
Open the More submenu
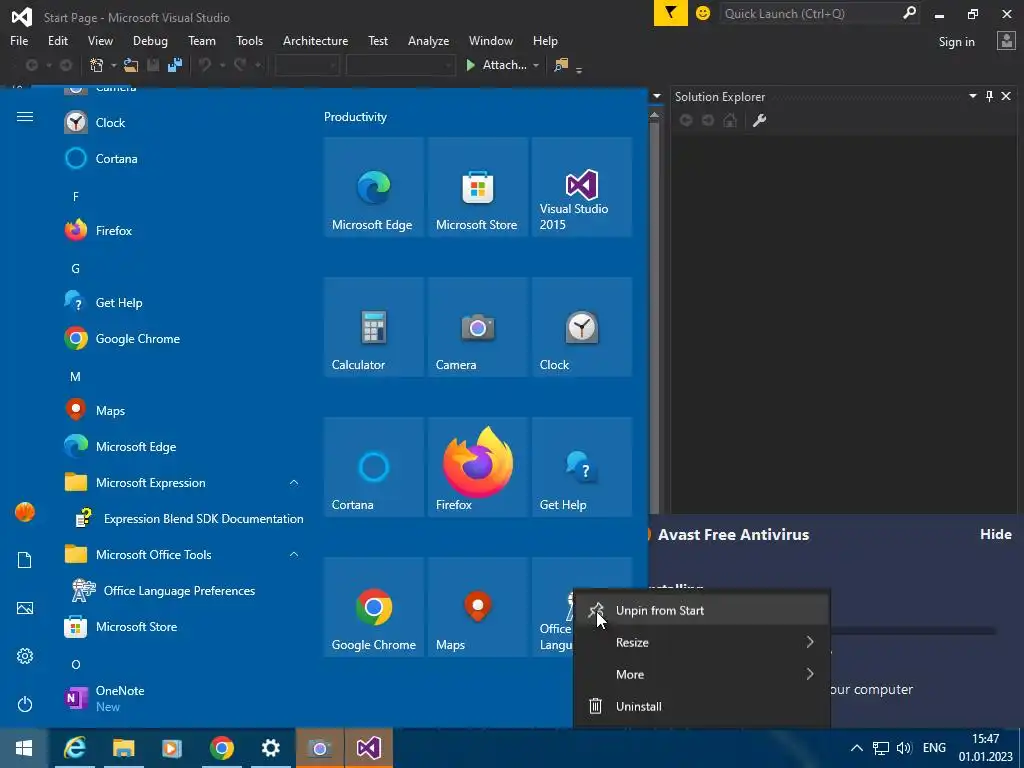[702, 675]
